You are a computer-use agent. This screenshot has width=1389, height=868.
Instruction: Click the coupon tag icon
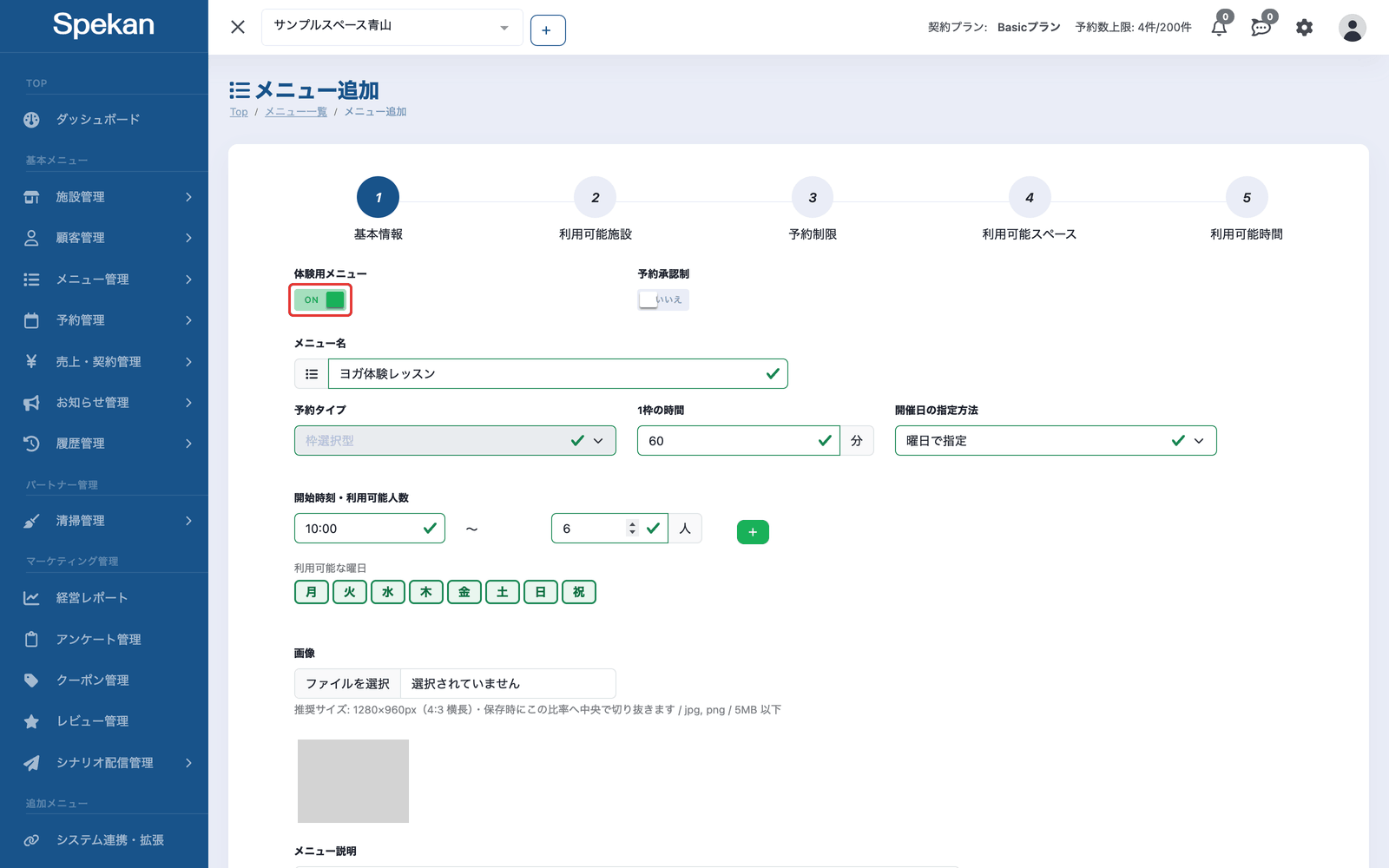[x=31, y=681]
